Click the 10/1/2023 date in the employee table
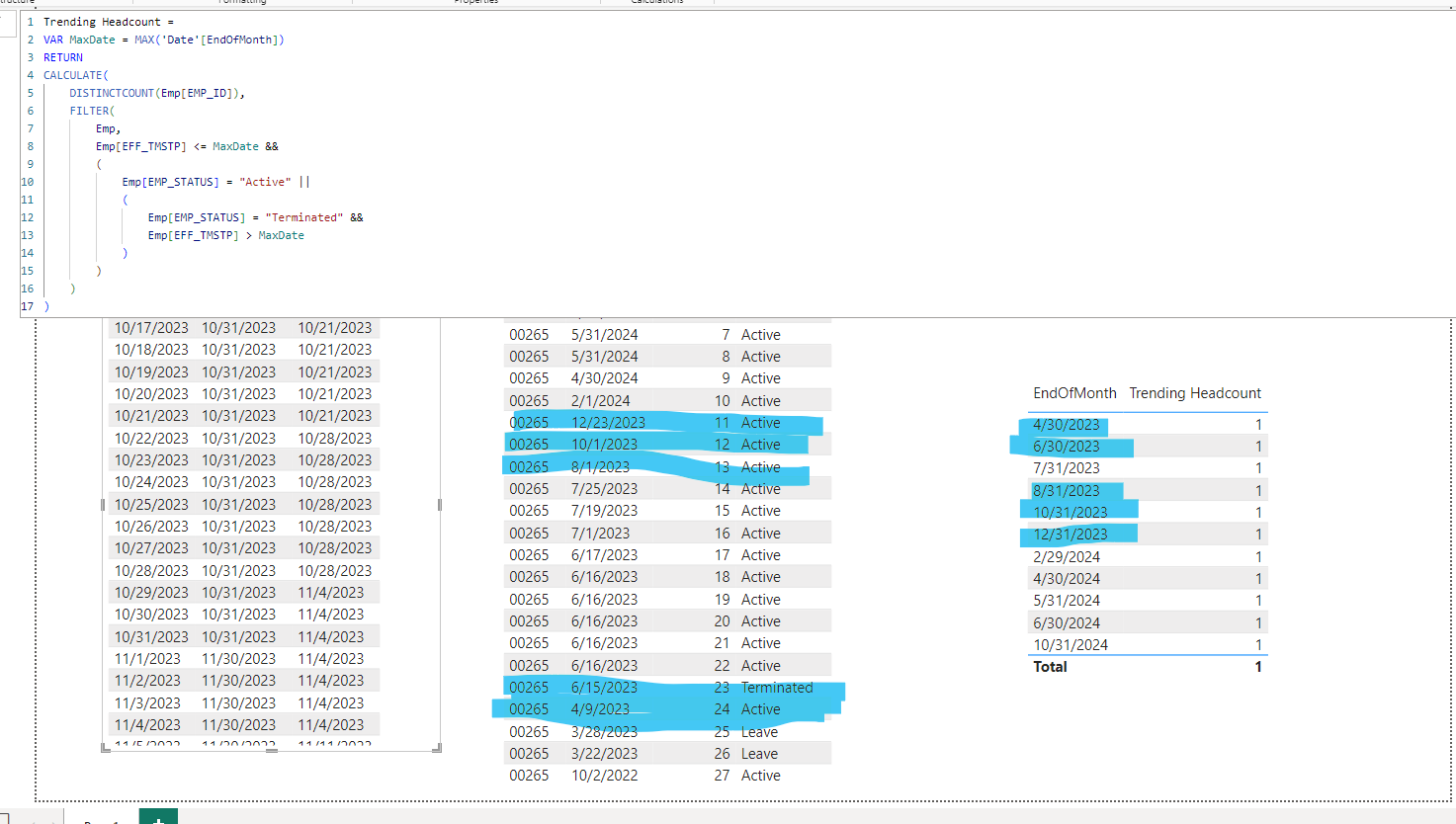Viewport: 1456px width, 824px height. tap(604, 445)
